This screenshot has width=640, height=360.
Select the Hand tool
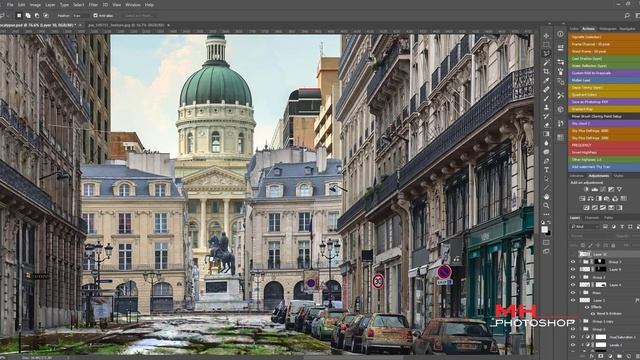click(x=546, y=197)
